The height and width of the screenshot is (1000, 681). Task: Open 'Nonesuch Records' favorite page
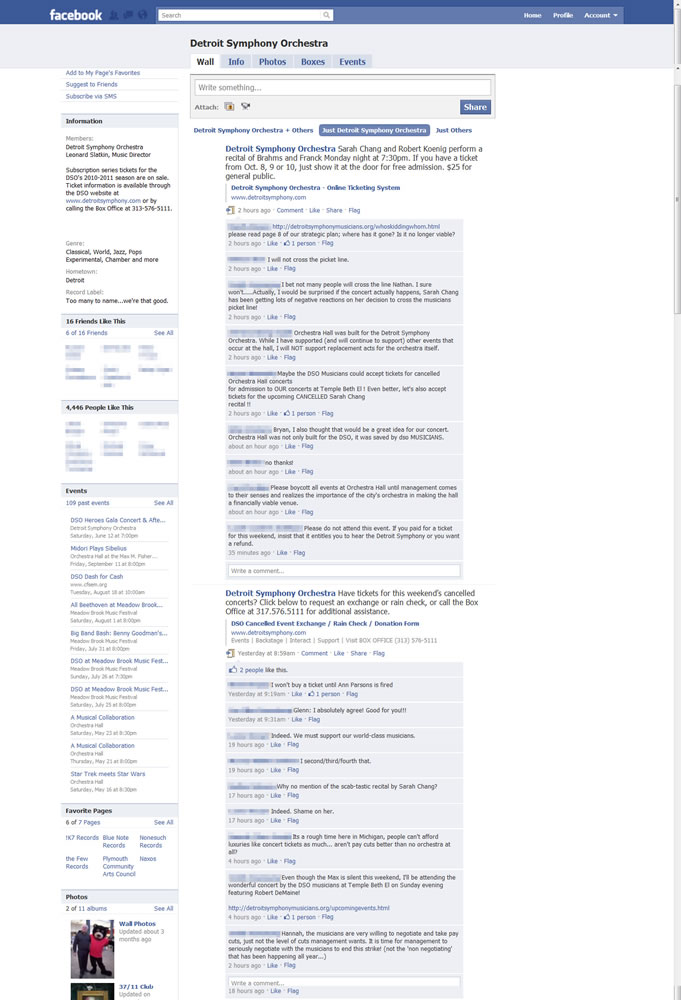click(152, 841)
